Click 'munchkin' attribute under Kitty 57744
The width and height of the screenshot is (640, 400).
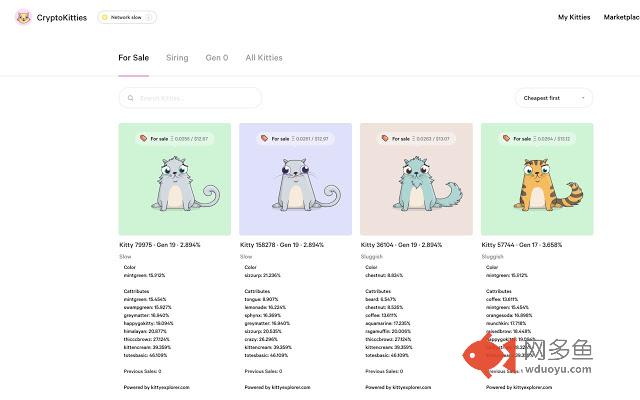(506, 323)
